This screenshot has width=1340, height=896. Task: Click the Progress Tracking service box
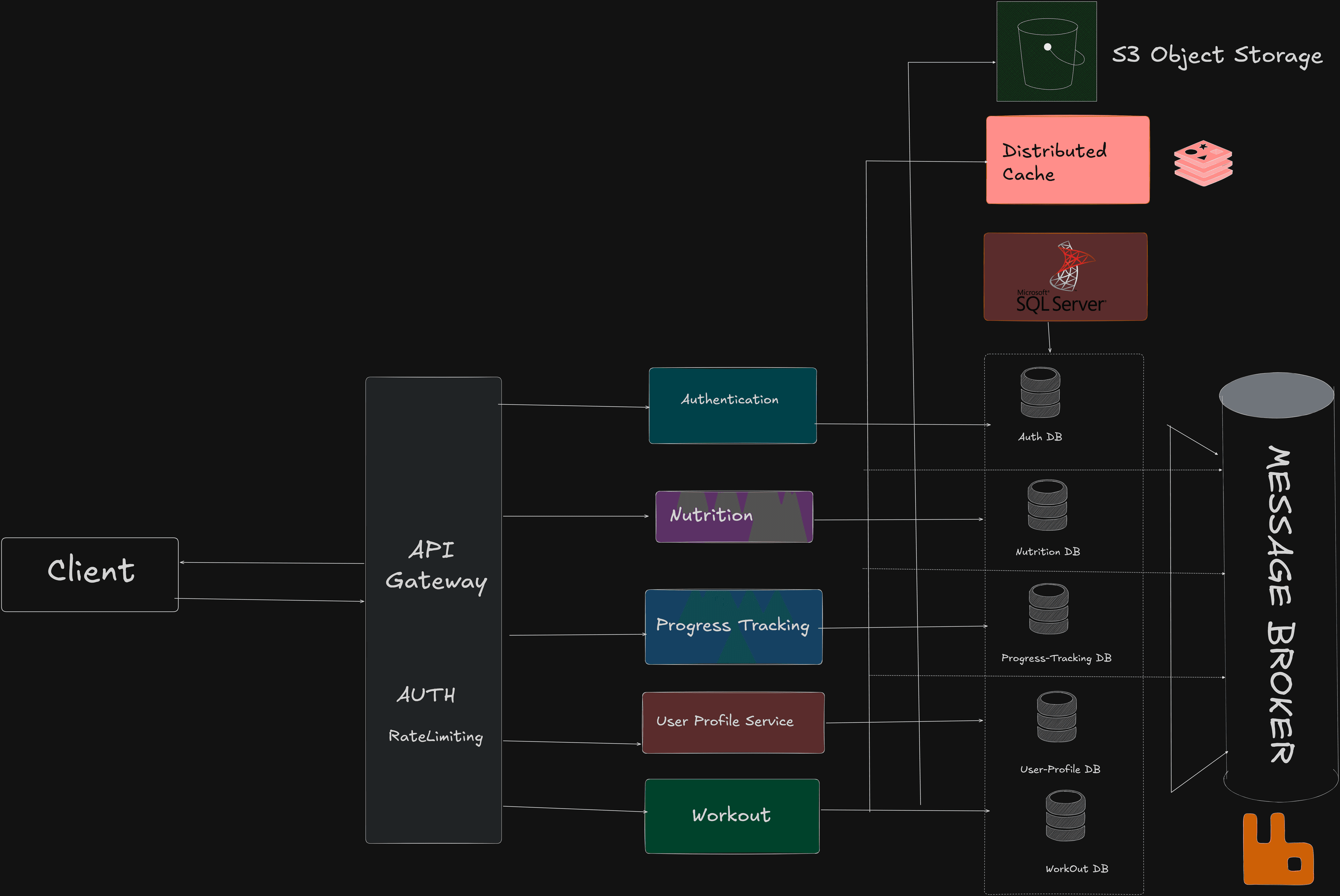pyautogui.click(x=734, y=627)
